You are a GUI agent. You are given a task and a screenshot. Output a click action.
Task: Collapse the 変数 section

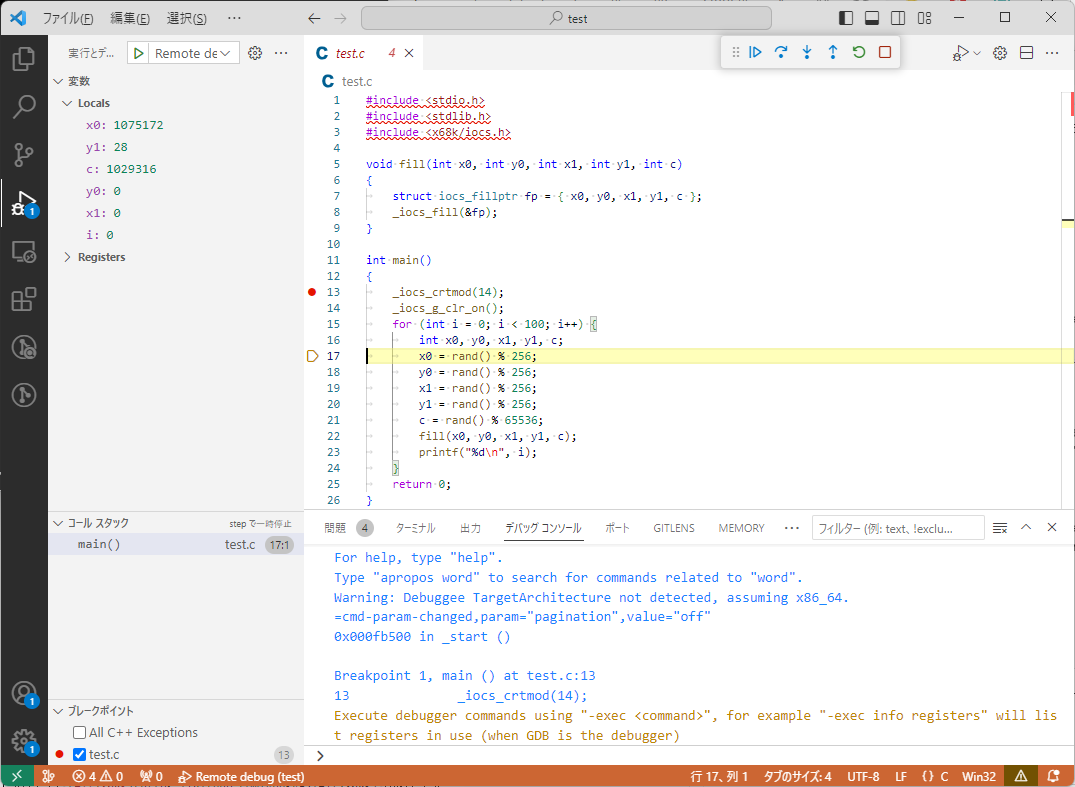tap(58, 81)
